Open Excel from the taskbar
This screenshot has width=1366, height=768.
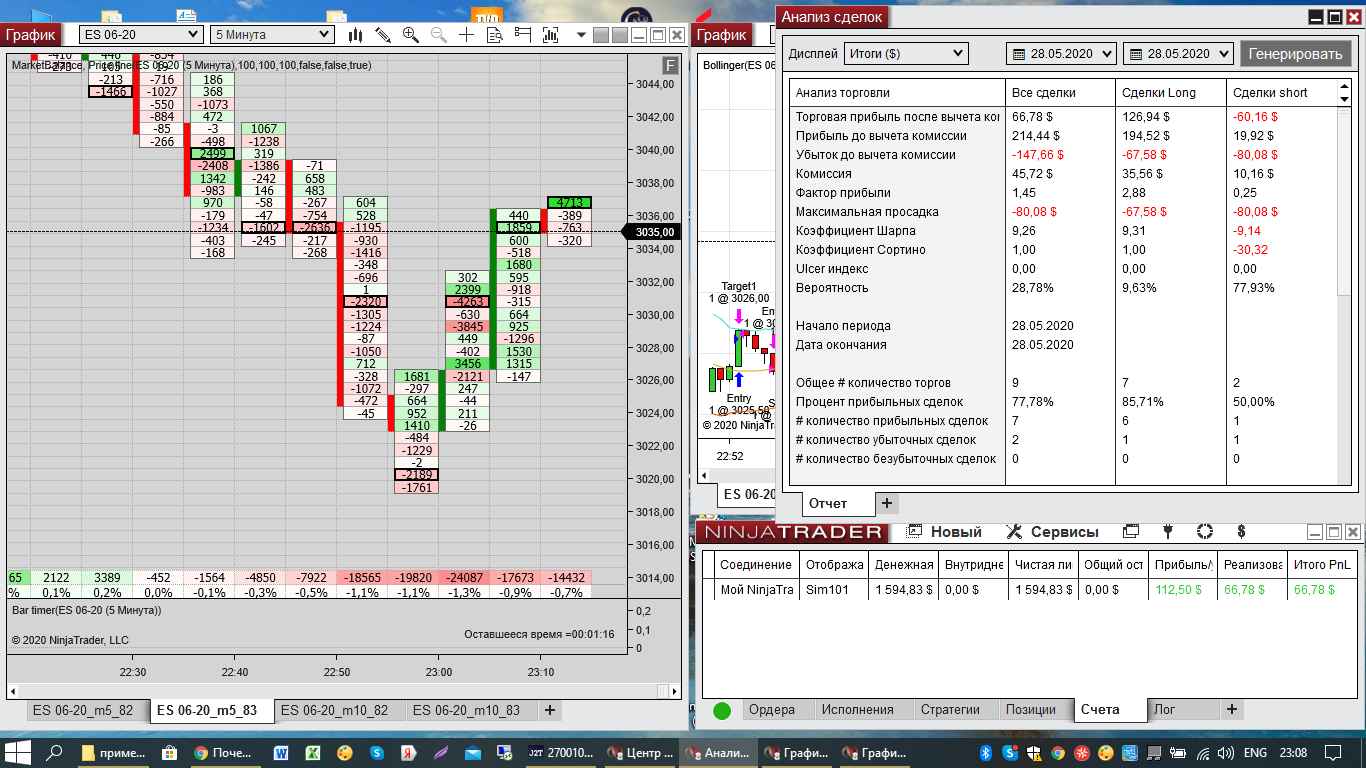point(312,752)
